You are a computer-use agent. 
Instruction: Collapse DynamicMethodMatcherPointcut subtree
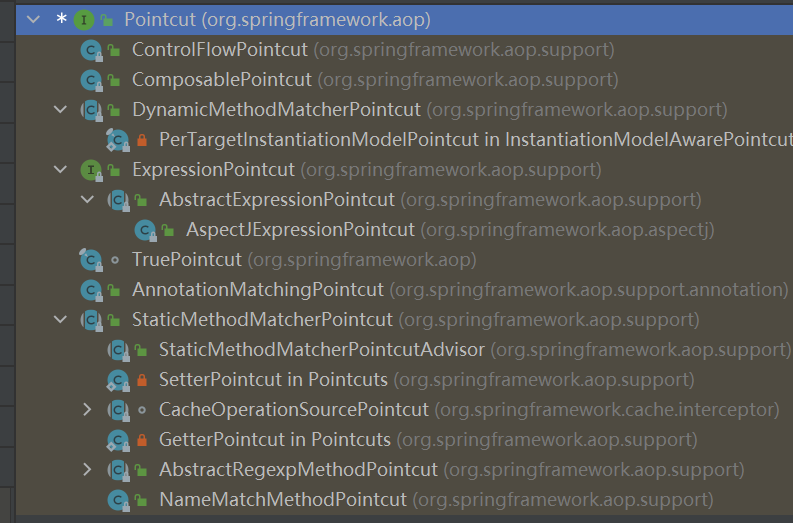(x=60, y=109)
